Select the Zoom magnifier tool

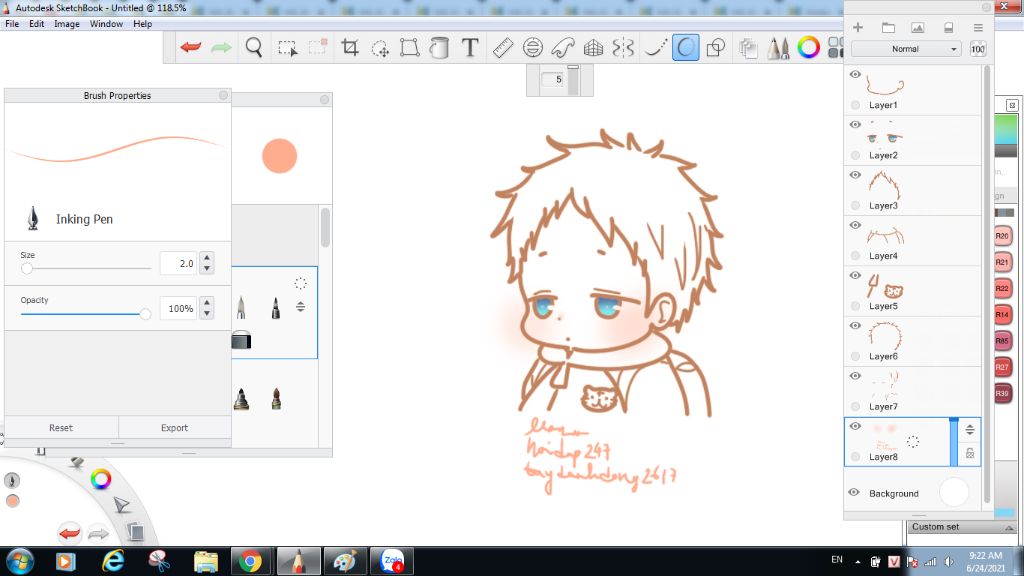click(x=253, y=47)
